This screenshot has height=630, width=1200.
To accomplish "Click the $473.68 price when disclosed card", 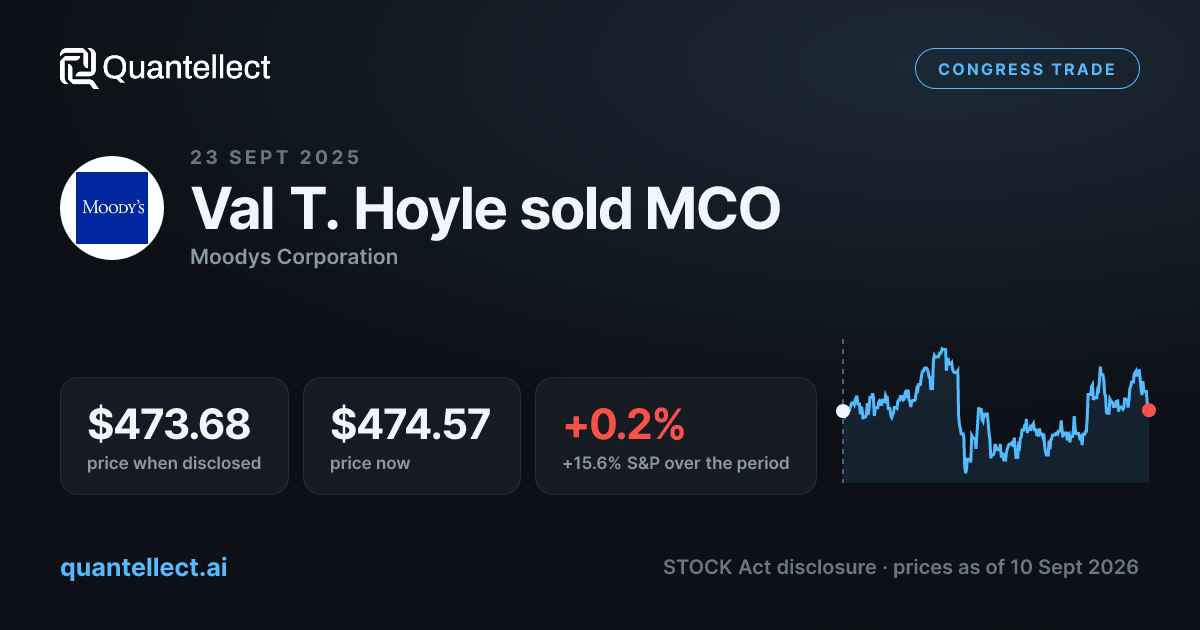I will 174,436.
